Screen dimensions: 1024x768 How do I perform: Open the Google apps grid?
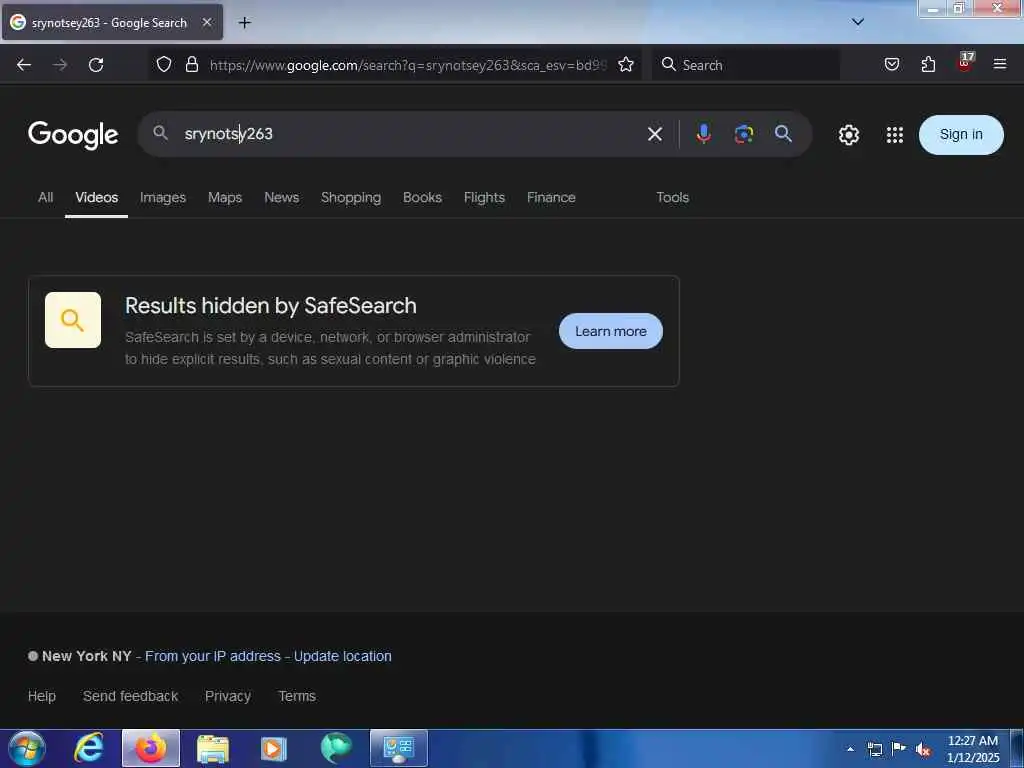(x=895, y=135)
